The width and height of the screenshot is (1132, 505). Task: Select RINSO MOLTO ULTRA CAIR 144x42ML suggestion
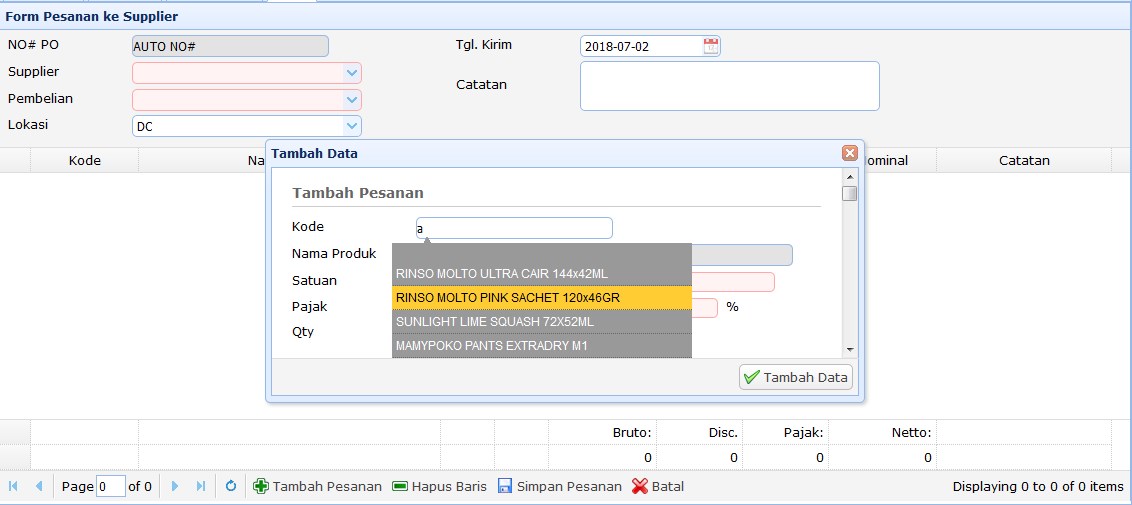click(542, 274)
